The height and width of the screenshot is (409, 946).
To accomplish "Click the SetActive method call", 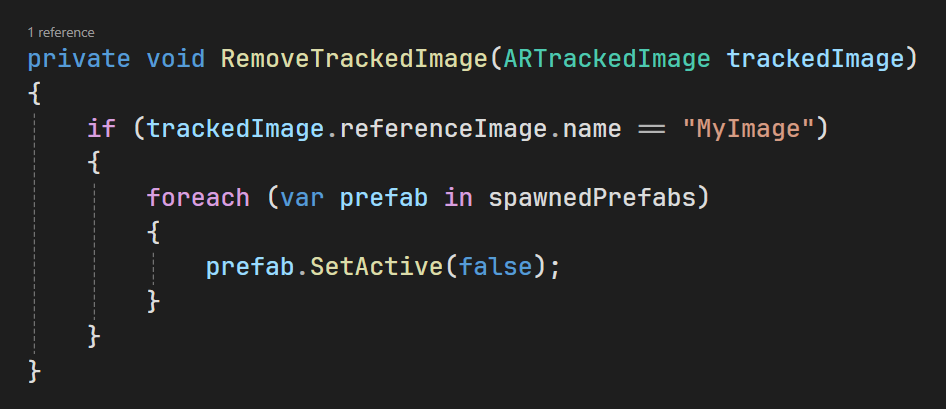I will tap(376, 267).
